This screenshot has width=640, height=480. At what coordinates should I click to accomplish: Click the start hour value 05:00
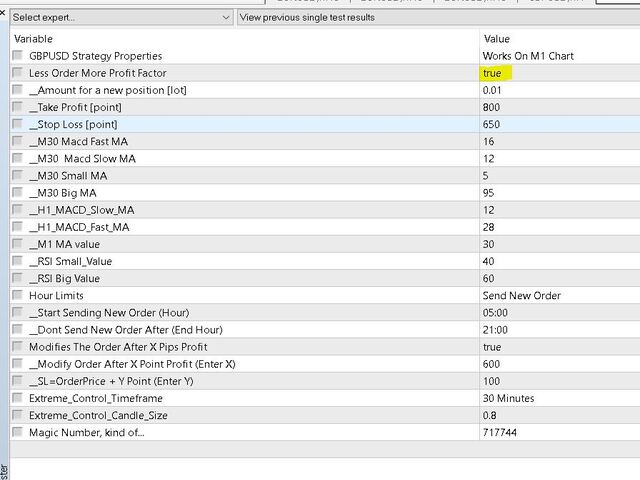[495, 313]
